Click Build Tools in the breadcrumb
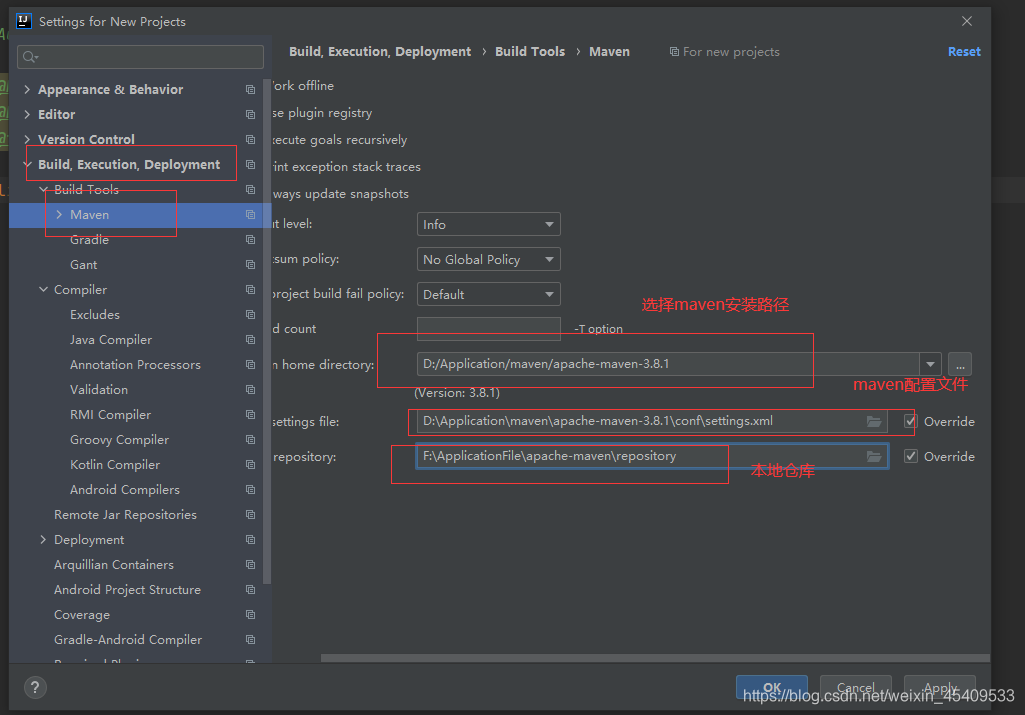1025x715 pixels. pos(530,52)
